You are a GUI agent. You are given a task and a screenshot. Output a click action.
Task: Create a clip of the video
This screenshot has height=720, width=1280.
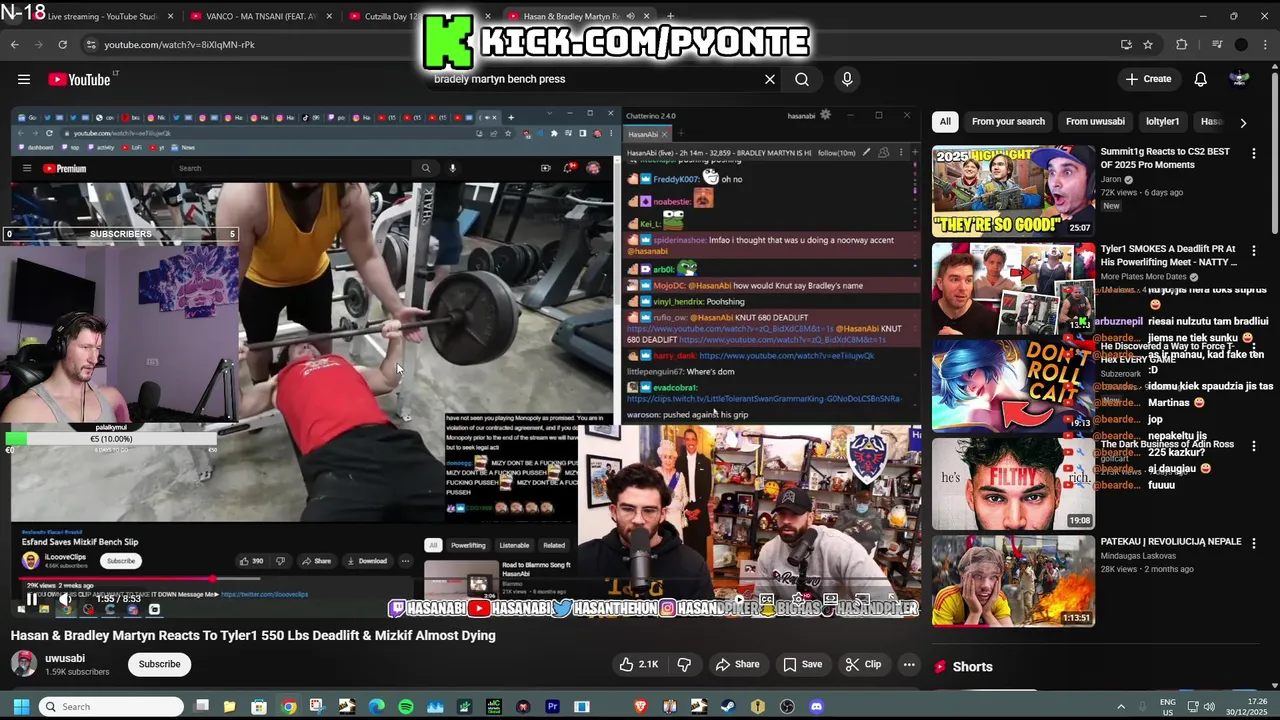[863, 664]
